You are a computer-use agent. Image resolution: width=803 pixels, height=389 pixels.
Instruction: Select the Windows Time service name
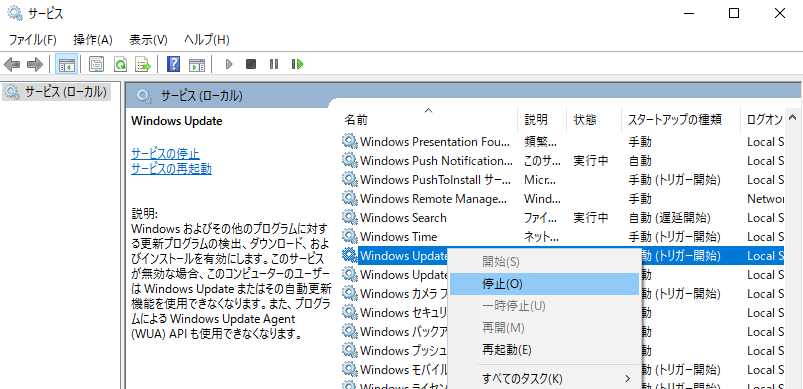(x=398, y=236)
